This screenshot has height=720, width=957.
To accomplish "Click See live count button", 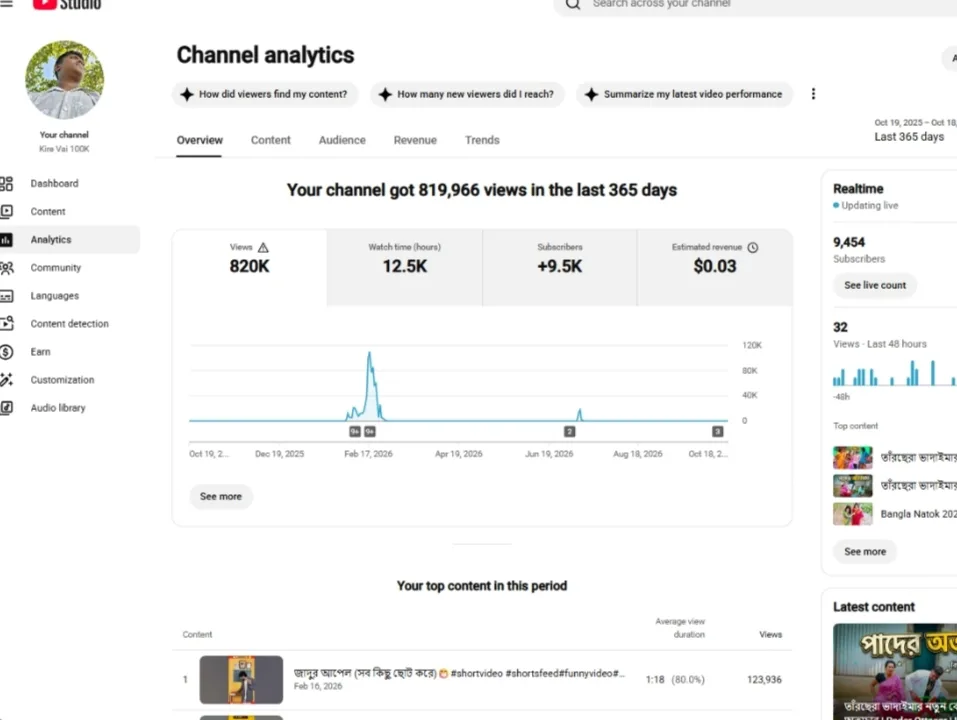I will (875, 286).
